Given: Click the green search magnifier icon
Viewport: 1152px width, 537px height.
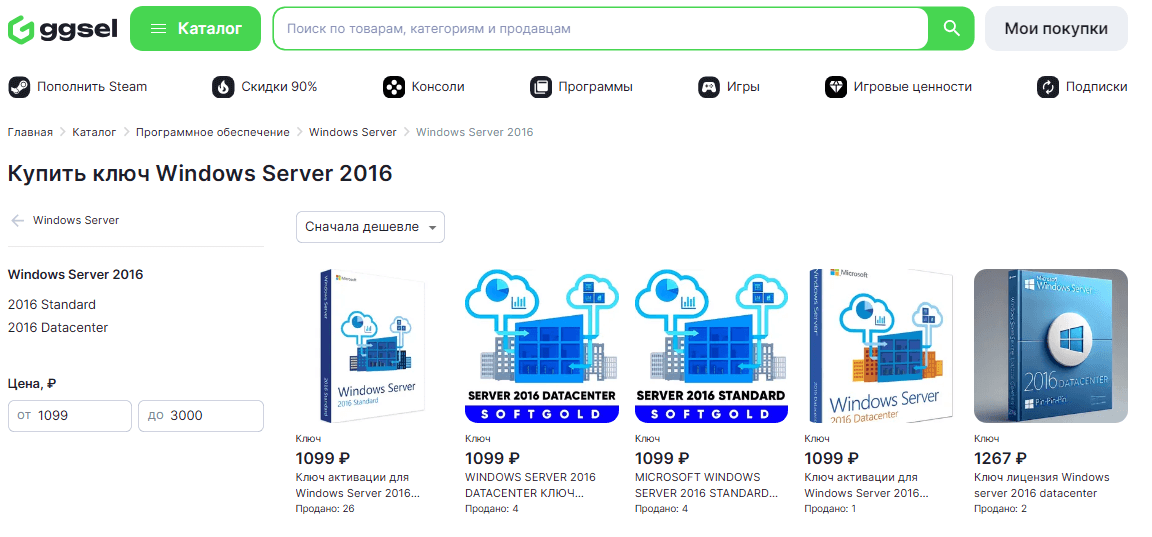Looking at the screenshot, I should pyautogui.click(x=951, y=29).
